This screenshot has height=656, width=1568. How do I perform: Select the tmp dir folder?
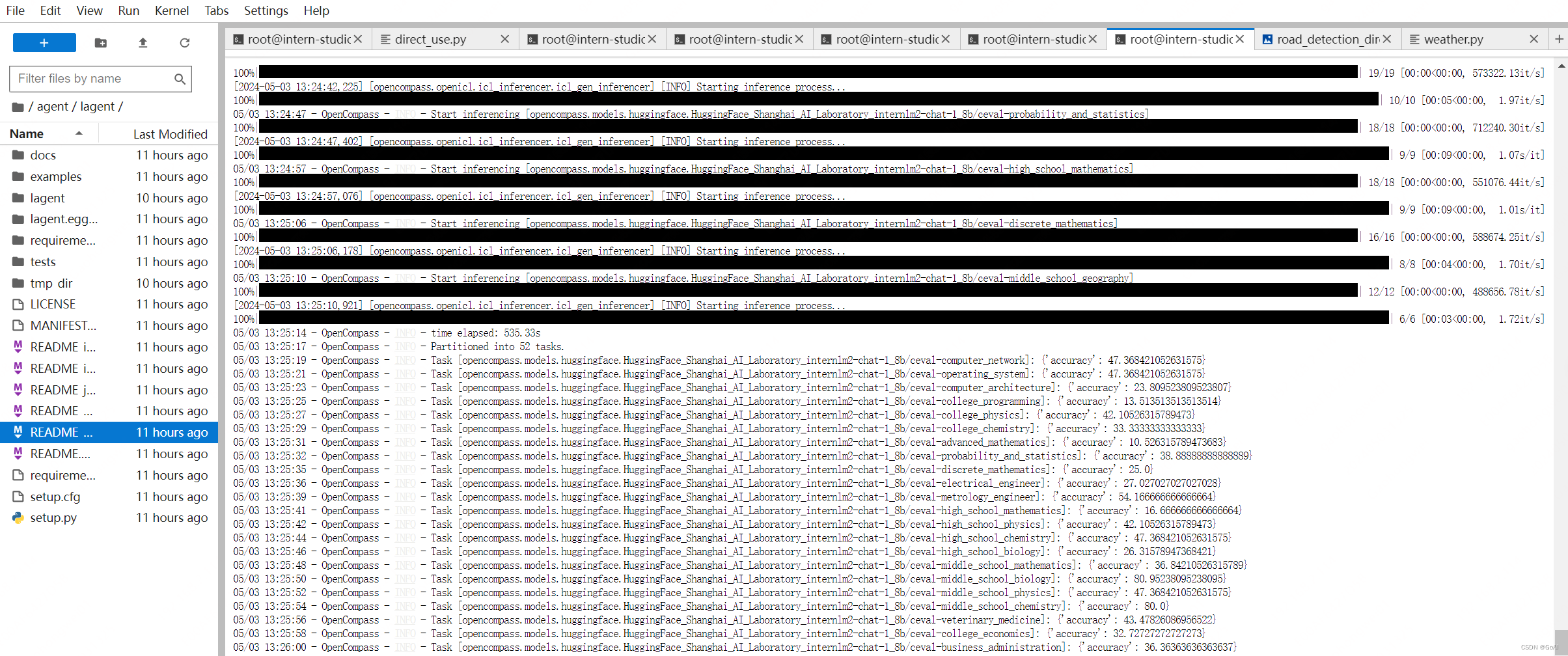pyautogui.click(x=109, y=283)
